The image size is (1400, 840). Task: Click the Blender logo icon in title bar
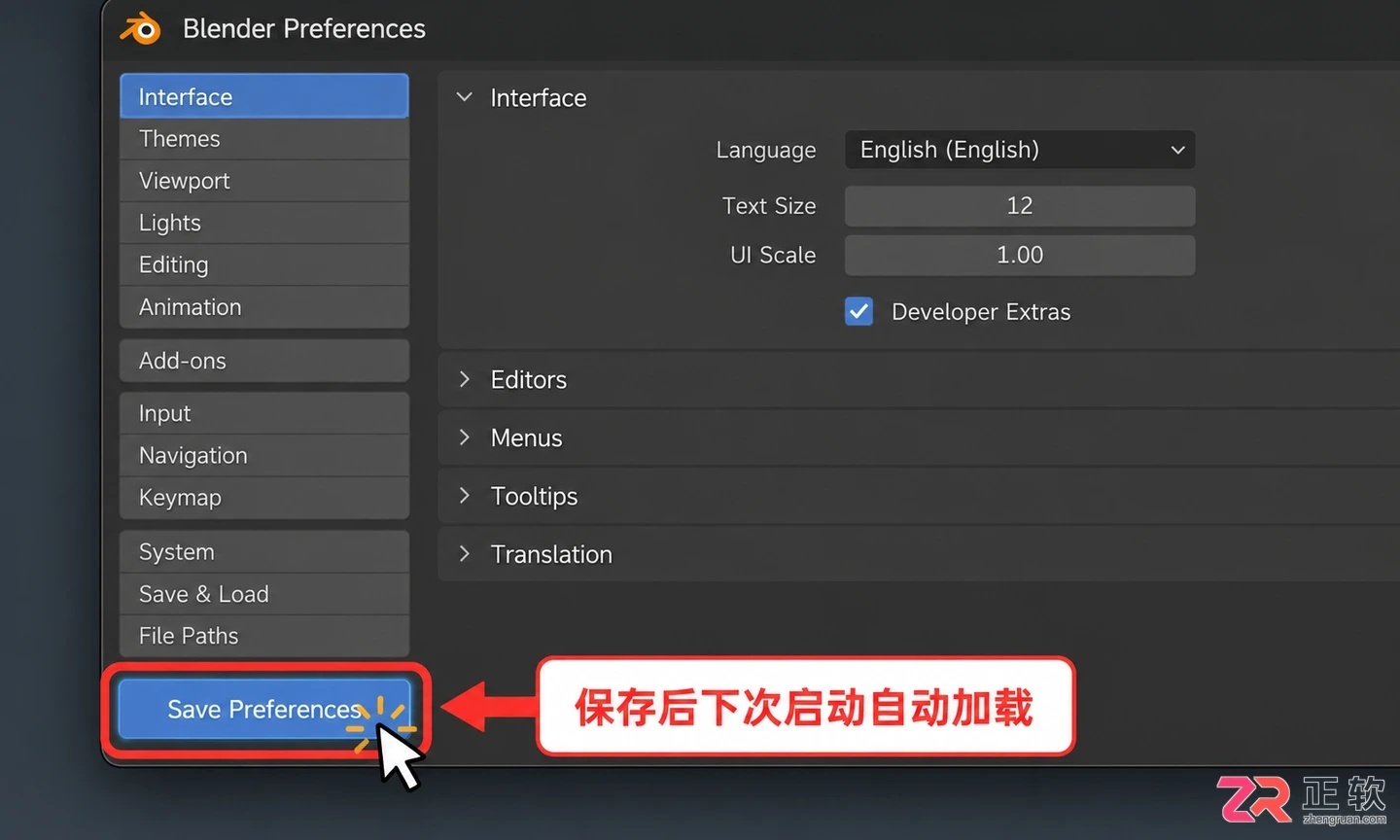142,28
